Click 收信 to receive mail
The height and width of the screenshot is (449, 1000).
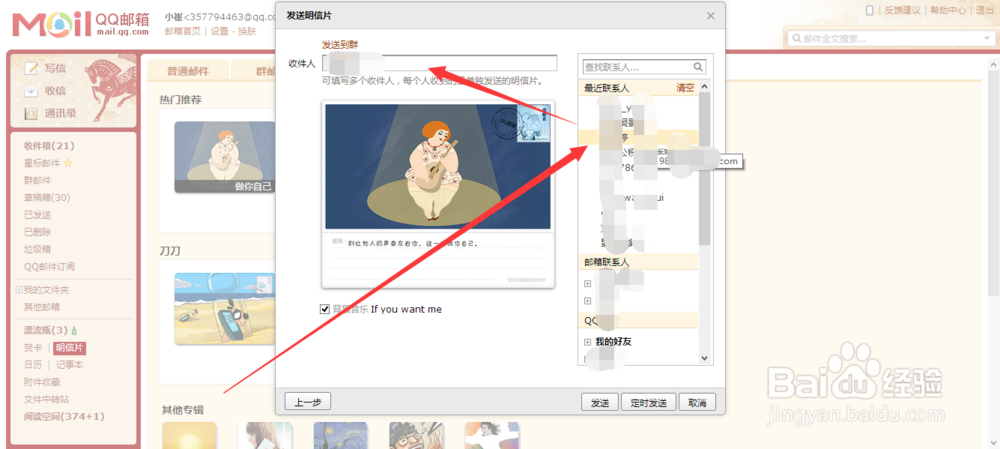[x=55, y=91]
